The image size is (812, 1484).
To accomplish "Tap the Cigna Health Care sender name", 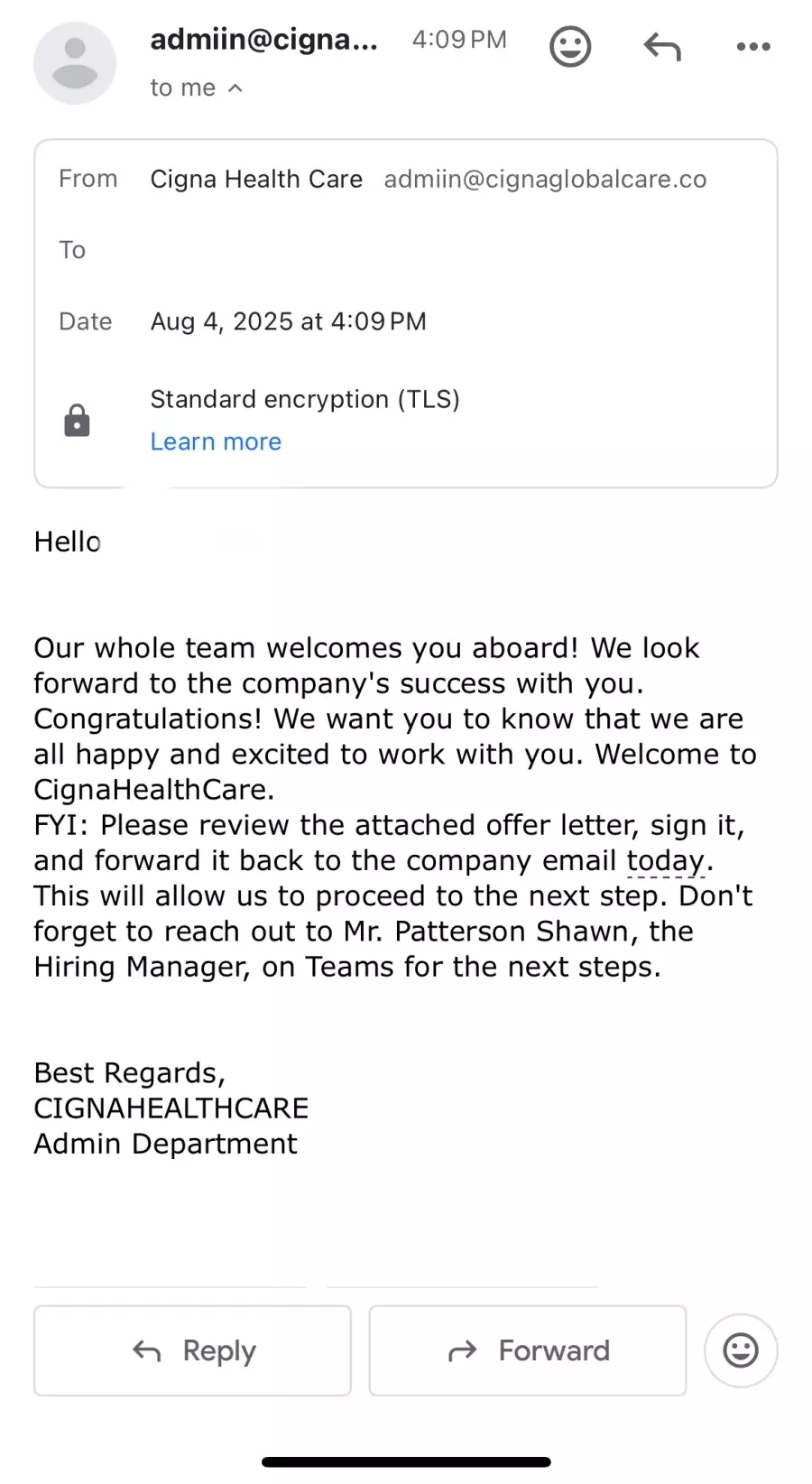I will pyautogui.click(x=256, y=179).
